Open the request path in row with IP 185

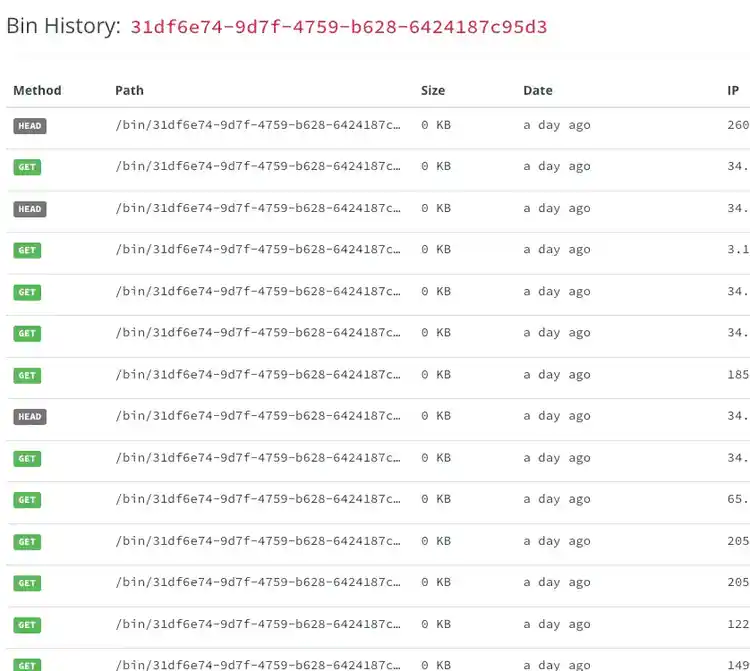pyautogui.click(x=258, y=375)
